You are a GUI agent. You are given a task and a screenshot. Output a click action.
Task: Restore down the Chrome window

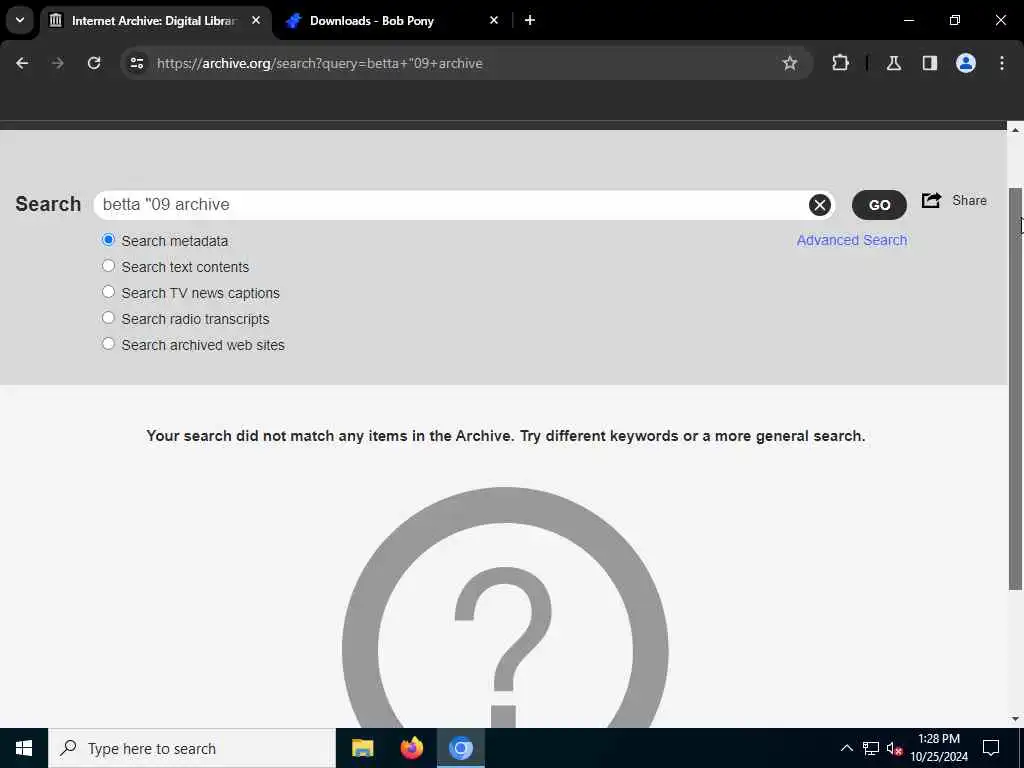955,20
